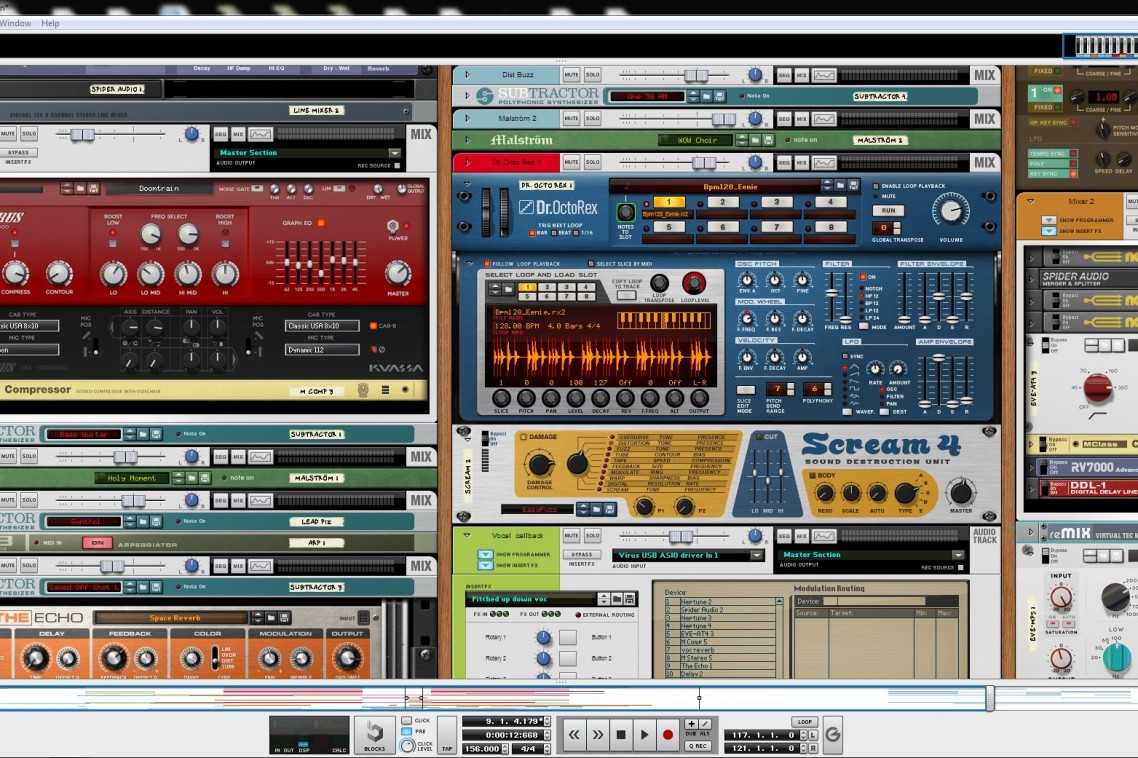Click the new Alt take icon
This screenshot has width=1138, height=758.
pos(704,724)
